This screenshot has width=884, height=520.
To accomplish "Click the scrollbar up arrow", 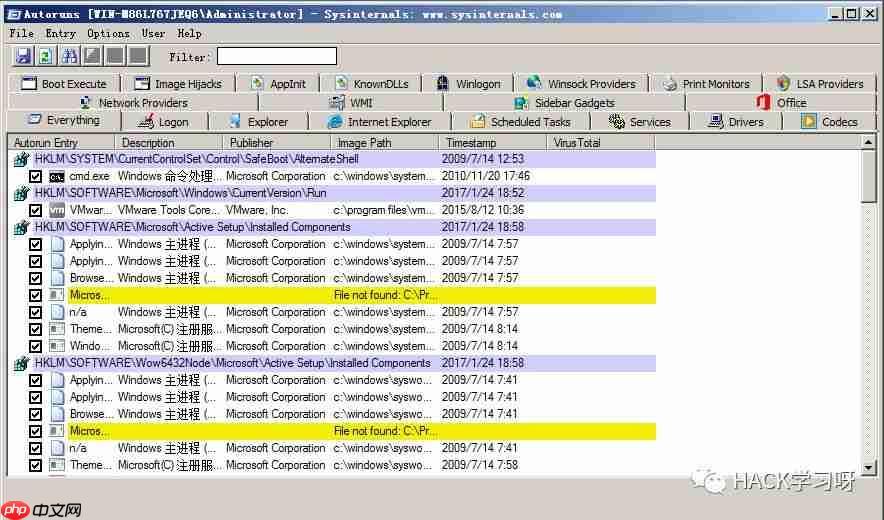I will pyautogui.click(x=869, y=142).
